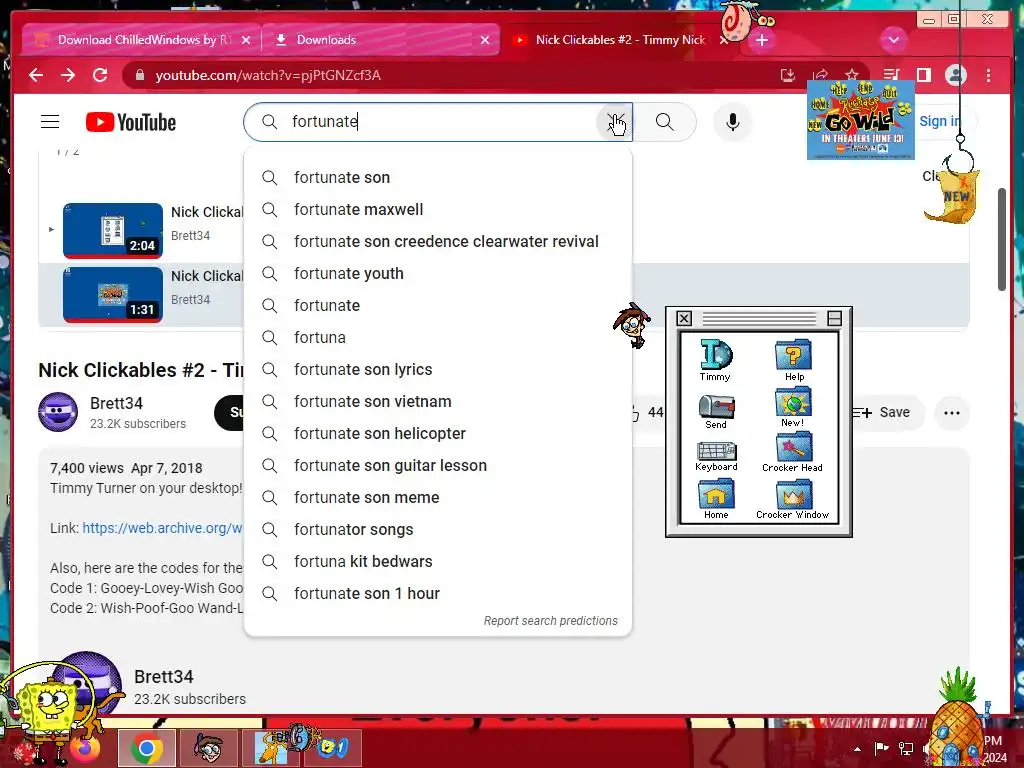
Task: Sign in to YouTube
Action: 940,121
